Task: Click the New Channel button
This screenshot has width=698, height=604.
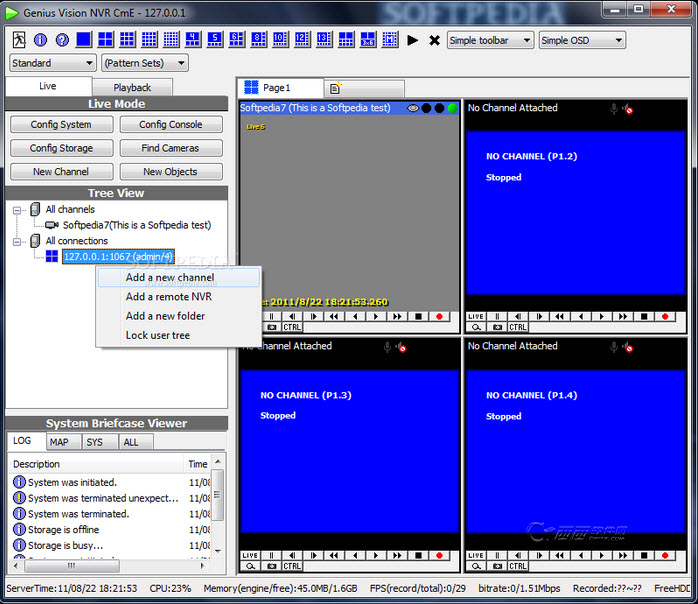Action: tap(61, 172)
